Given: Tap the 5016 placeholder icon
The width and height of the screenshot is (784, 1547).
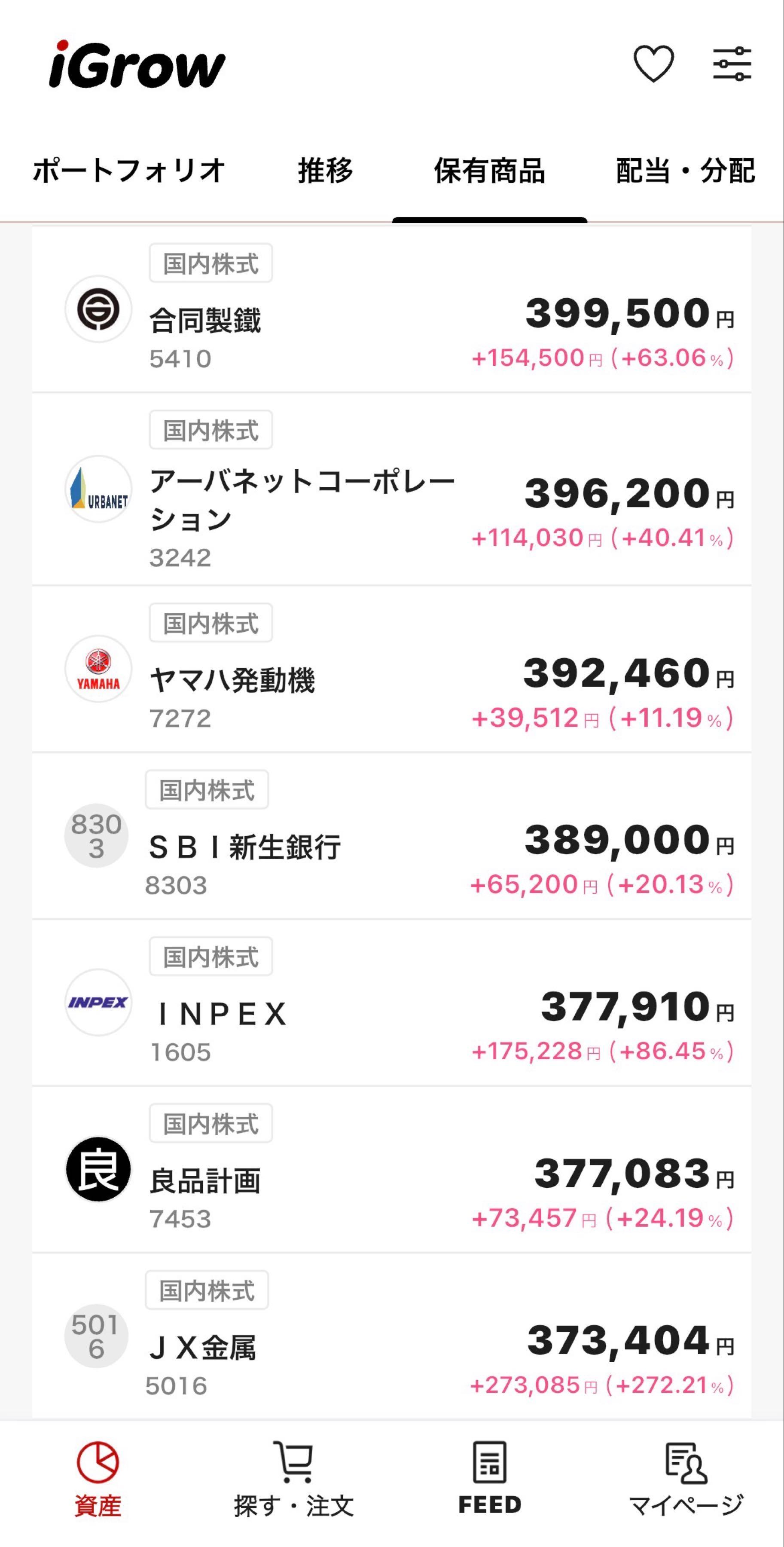Looking at the screenshot, I should click(97, 1336).
